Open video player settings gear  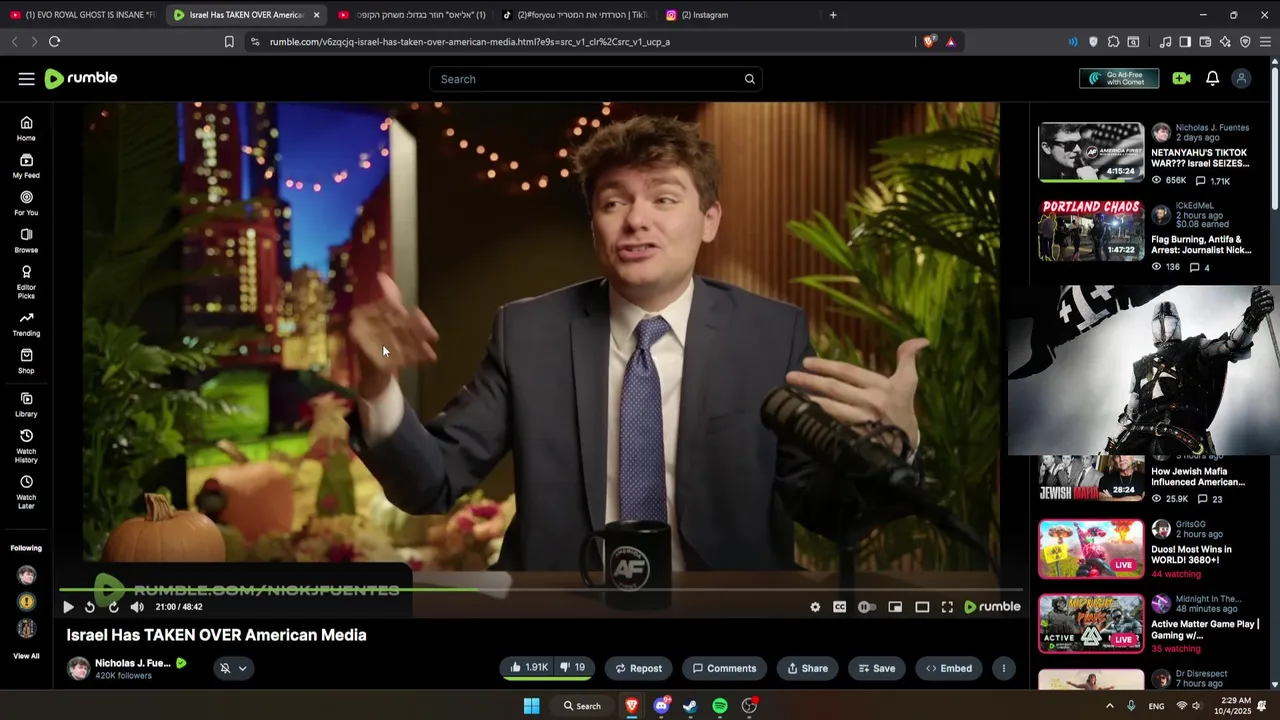[x=815, y=607]
